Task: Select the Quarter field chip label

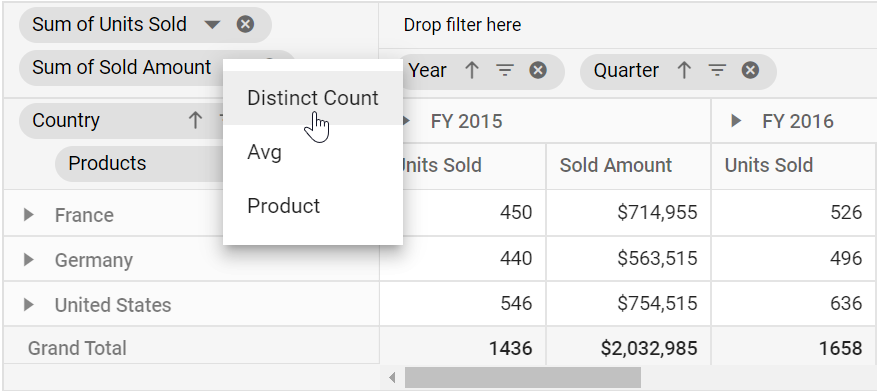Action: pyautogui.click(x=626, y=70)
